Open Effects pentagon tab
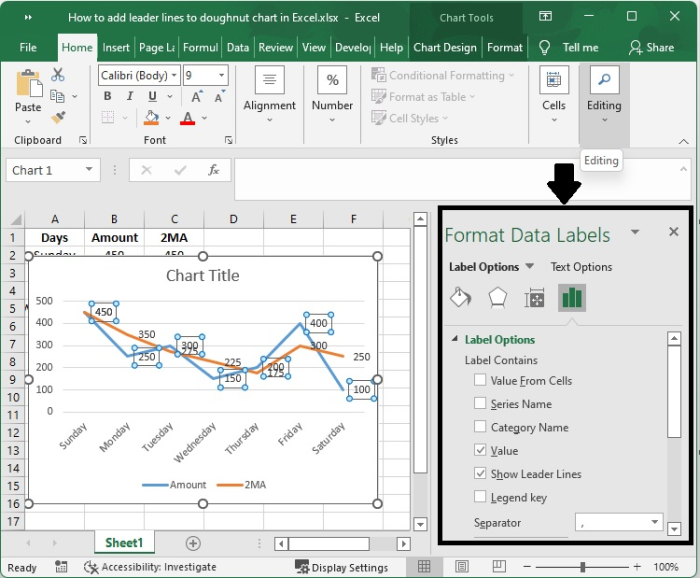This screenshot has width=700, height=578. click(x=497, y=298)
